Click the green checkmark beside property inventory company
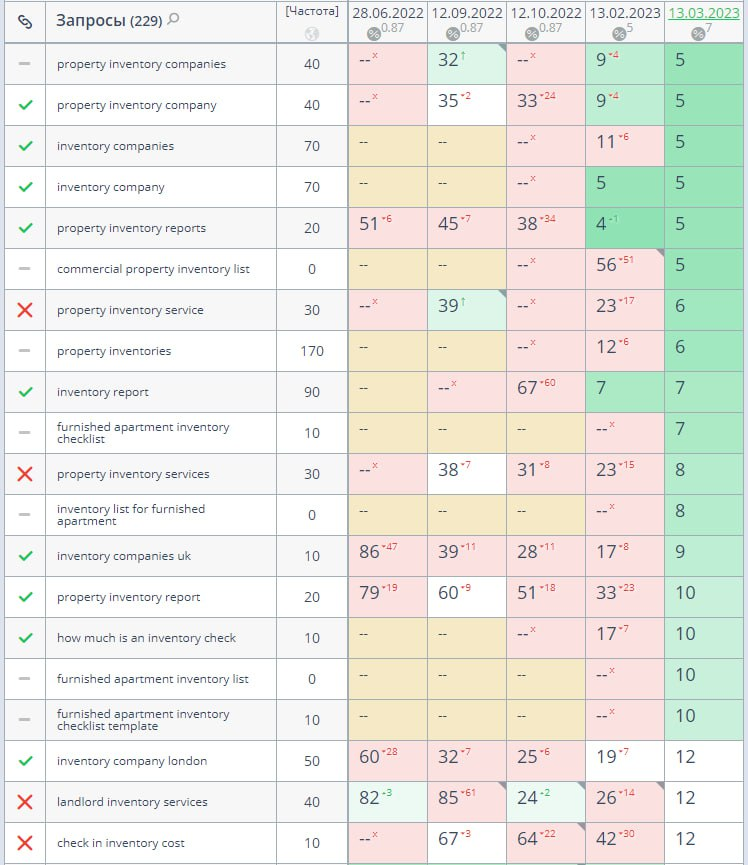Image resolution: width=748 pixels, height=865 pixels. pyautogui.click(x=25, y=105)
